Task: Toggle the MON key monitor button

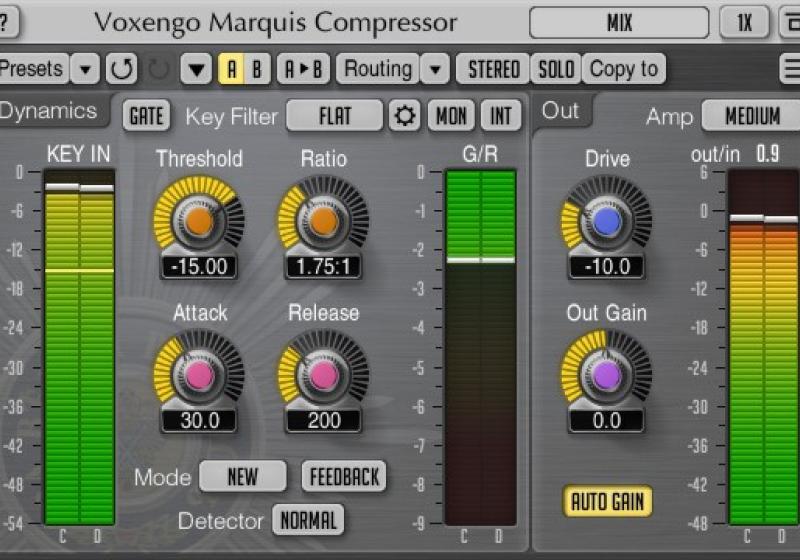Action: (x=451, y=116)
